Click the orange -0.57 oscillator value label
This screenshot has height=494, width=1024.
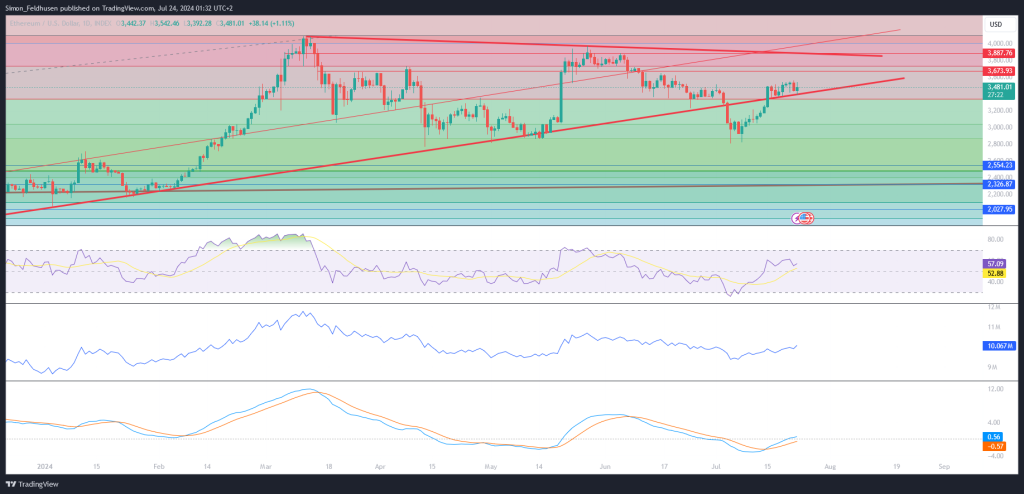point(994,446)
